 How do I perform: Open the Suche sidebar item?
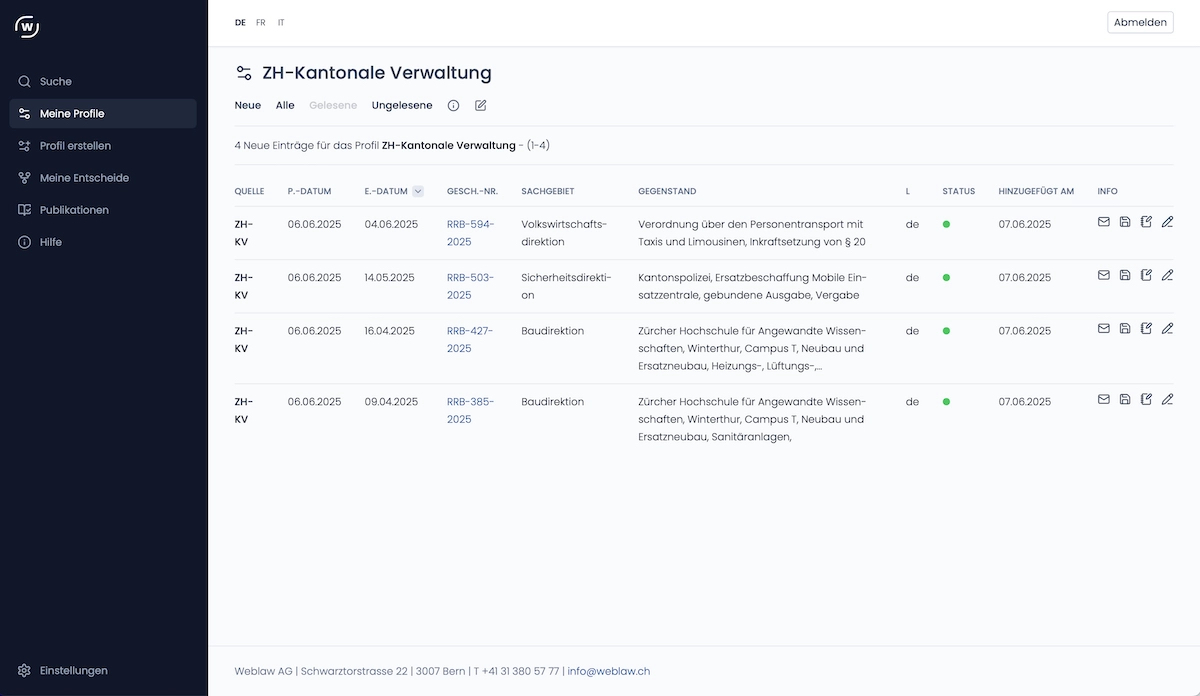point(103,81)
